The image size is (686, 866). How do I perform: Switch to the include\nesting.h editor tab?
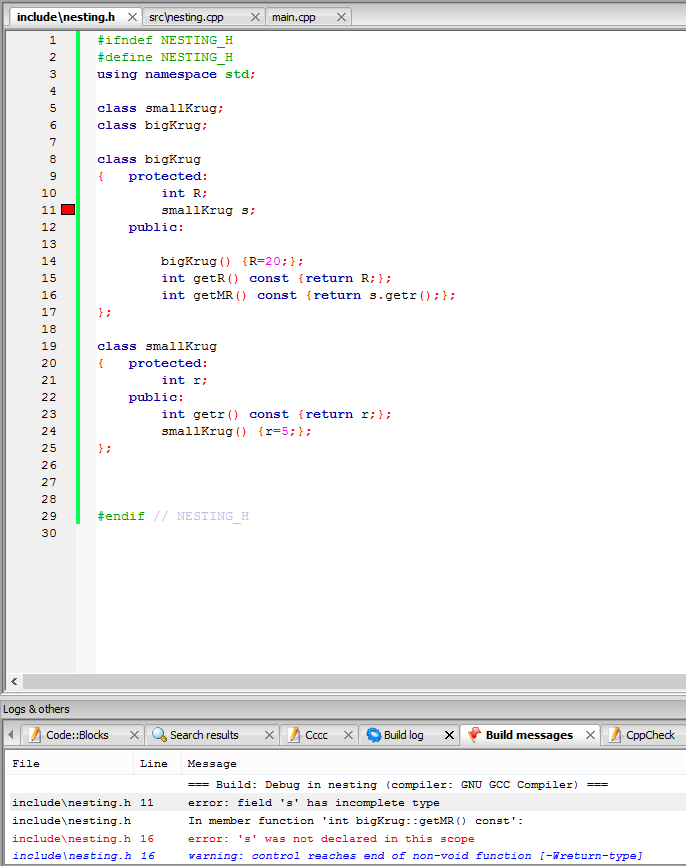coord(66,17)
